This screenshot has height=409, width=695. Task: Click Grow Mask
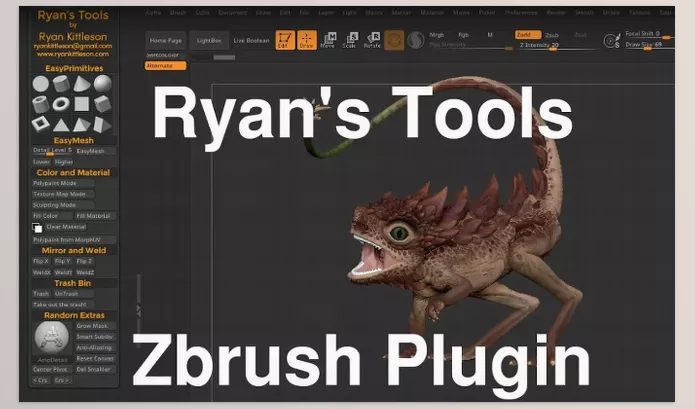coord(95,326)
